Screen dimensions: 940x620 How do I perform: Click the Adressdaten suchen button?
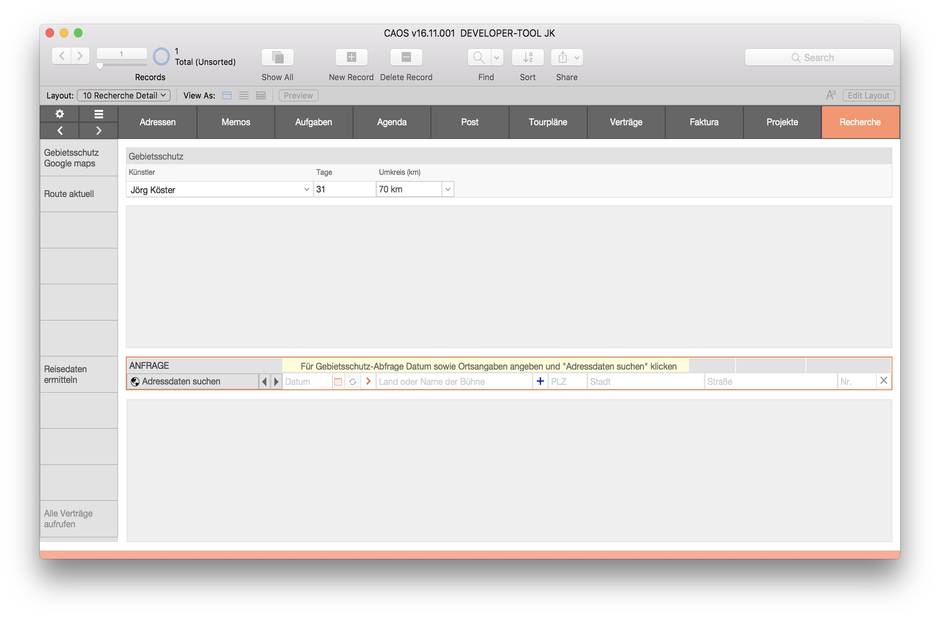click(192, 381)
